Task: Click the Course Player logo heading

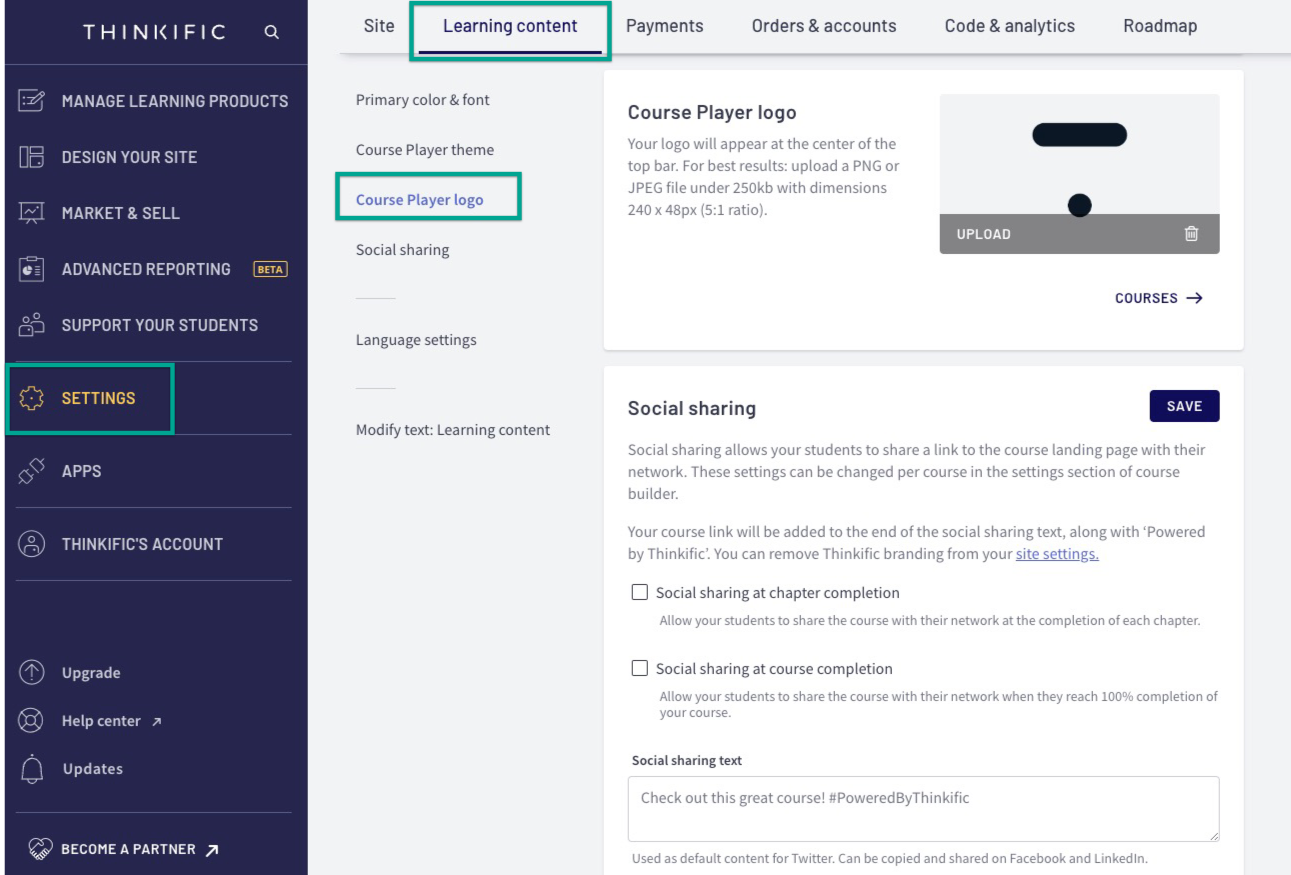Action: click(x=712, y=113)
